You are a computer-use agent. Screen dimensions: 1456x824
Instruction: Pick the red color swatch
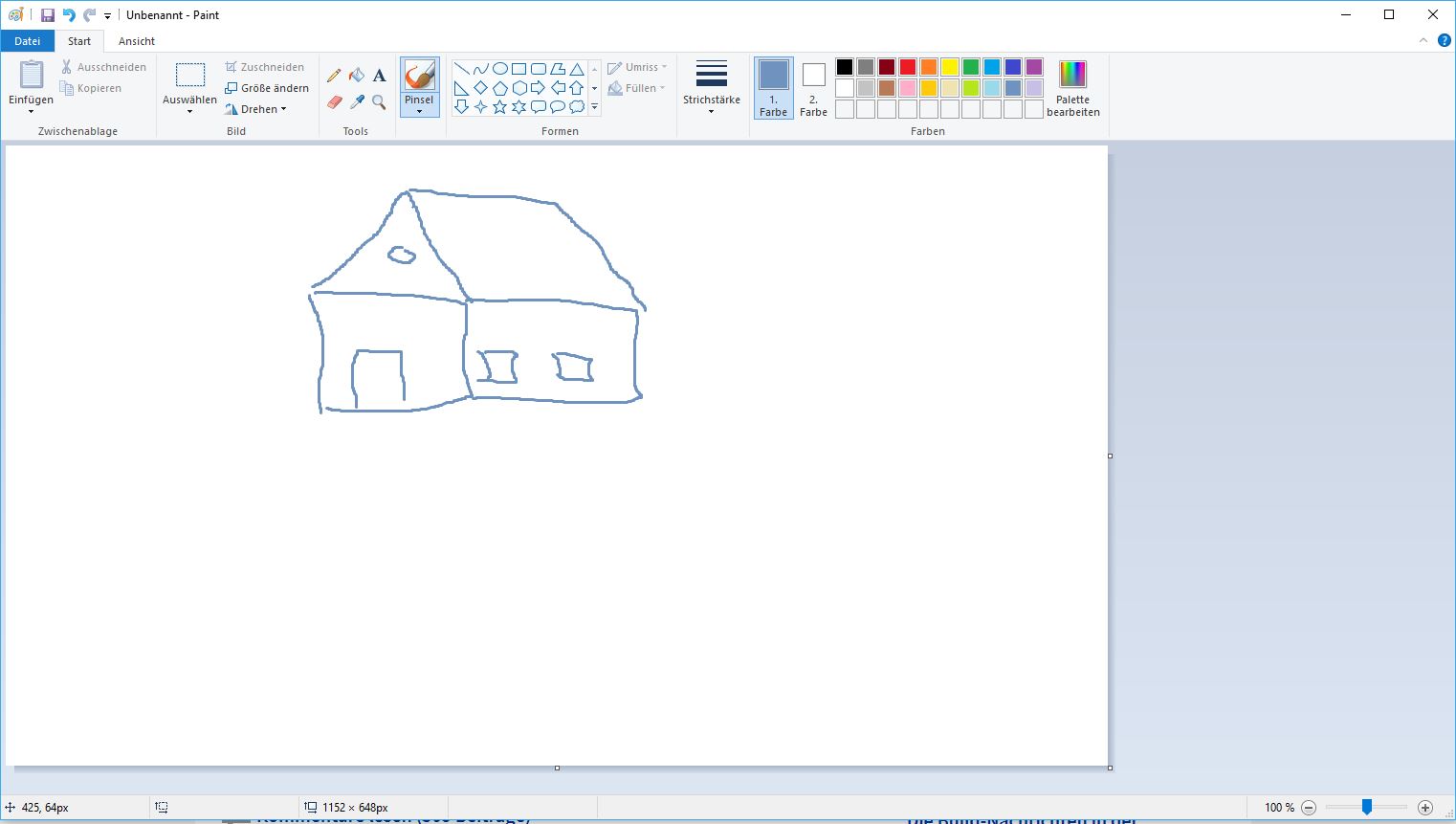click(x=908, y=67)
